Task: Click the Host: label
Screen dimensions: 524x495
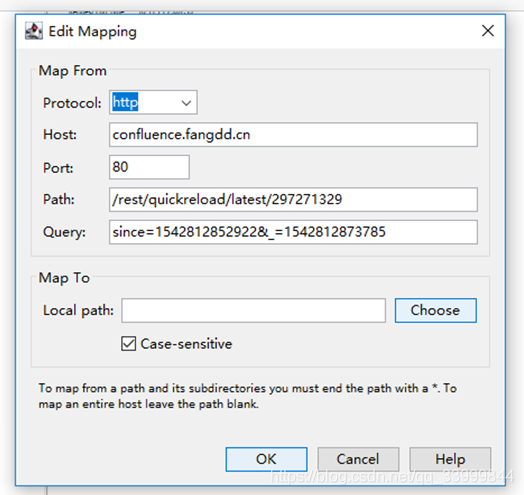Action: point(60,135)
